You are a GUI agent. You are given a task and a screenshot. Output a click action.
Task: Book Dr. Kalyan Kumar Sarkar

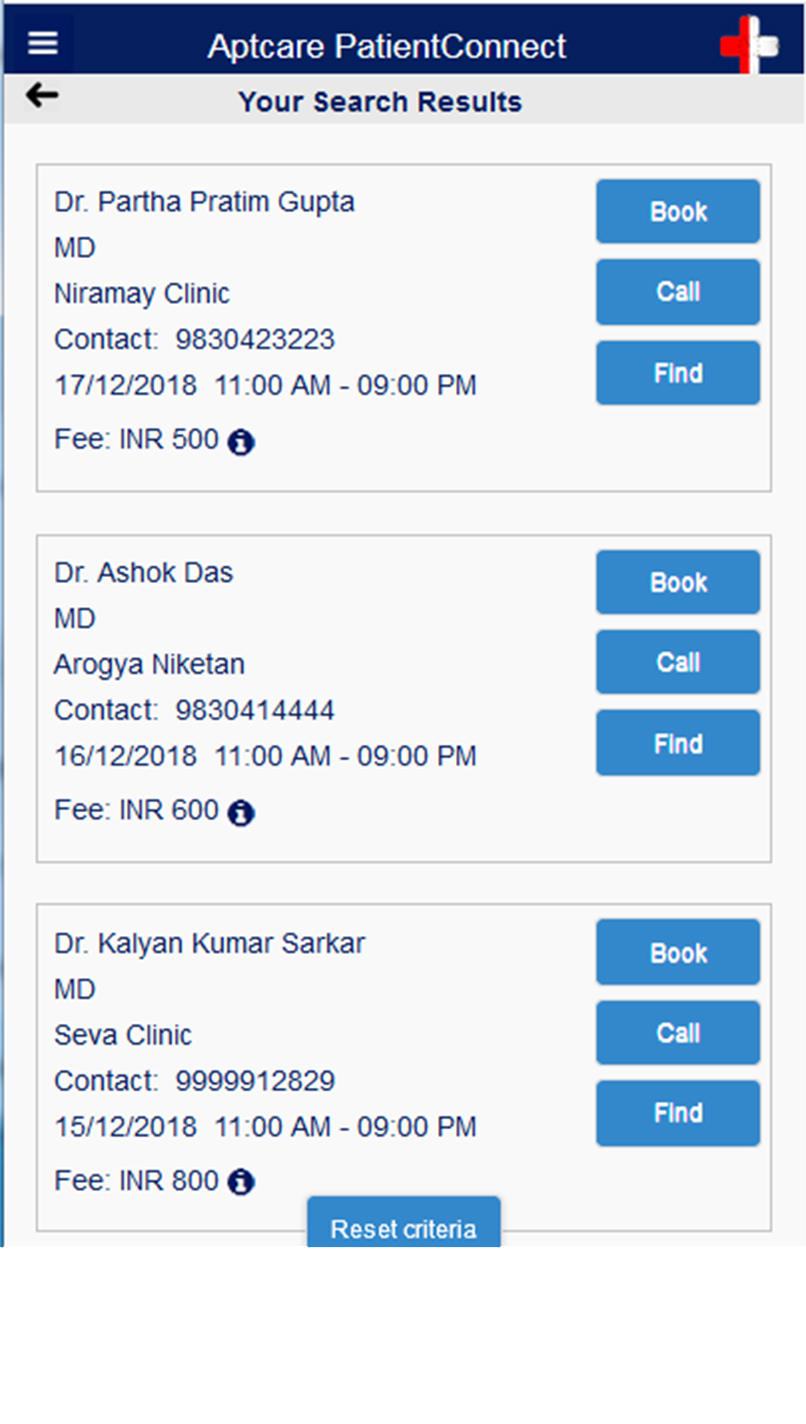pos(678,953)
